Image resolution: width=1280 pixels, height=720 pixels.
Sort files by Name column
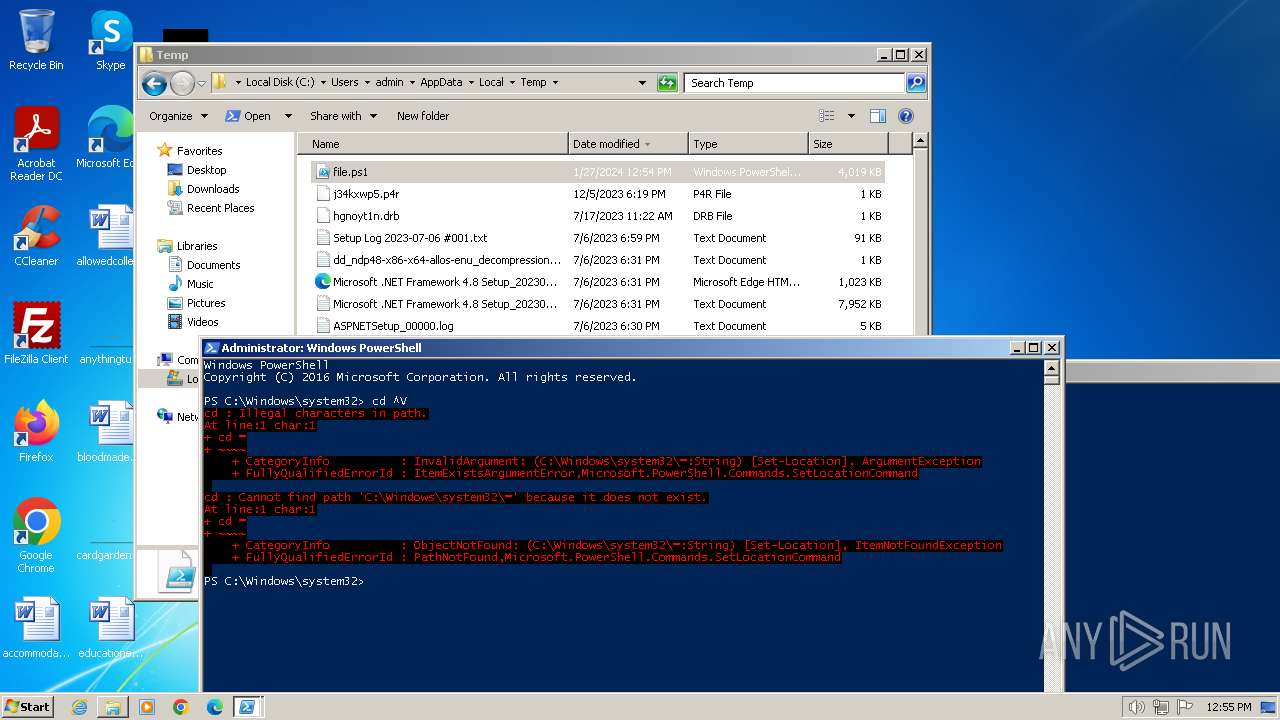433,144
